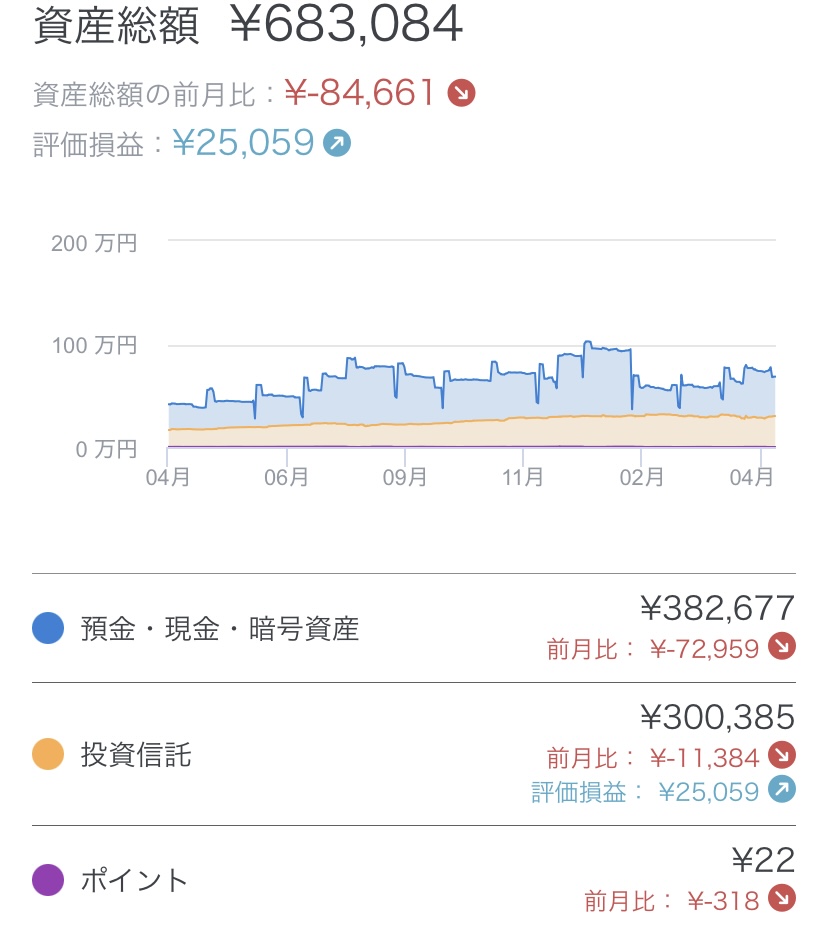Select the ¥382,677 deposits amount
The image size is (828, 928).
tap(717, 608)
